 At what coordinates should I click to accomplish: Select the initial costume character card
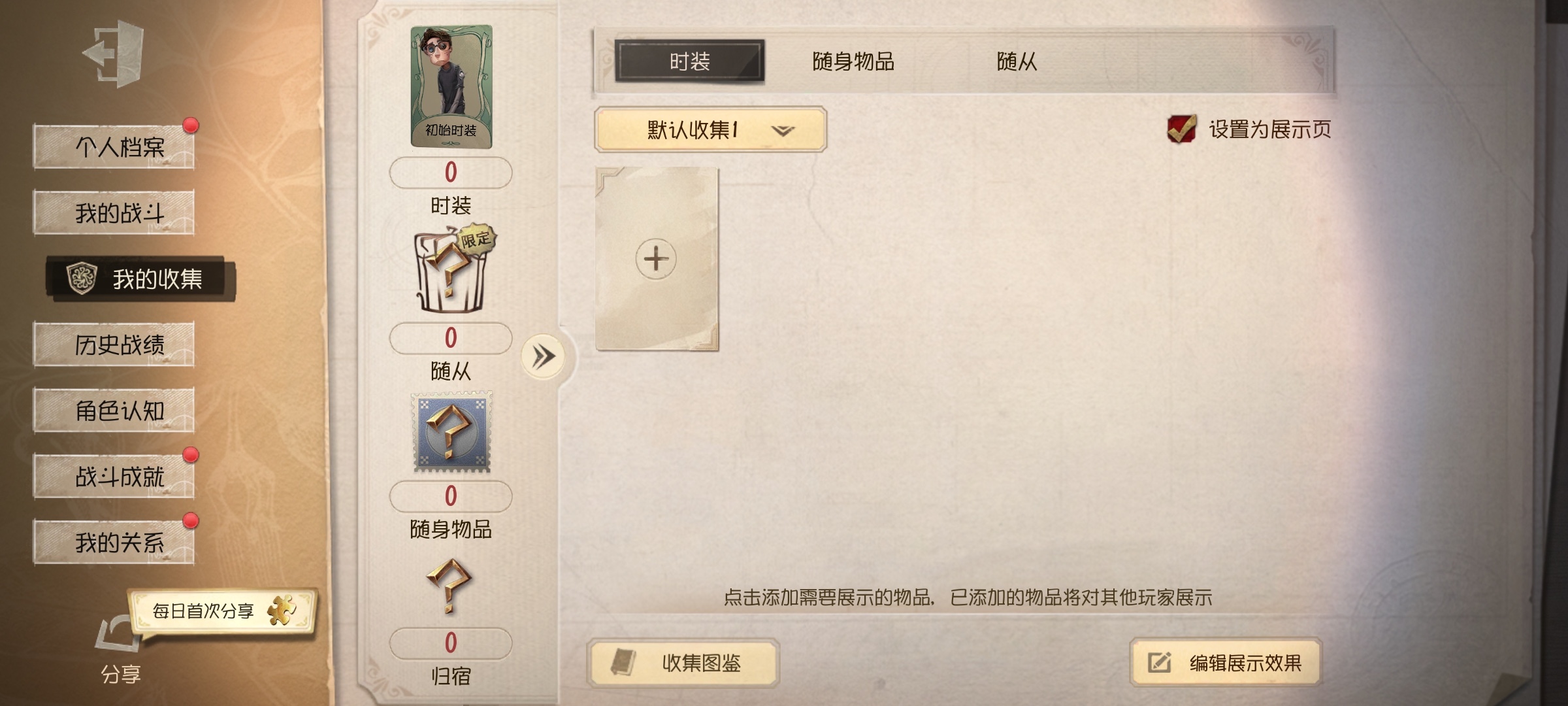[x=451, y=86]
